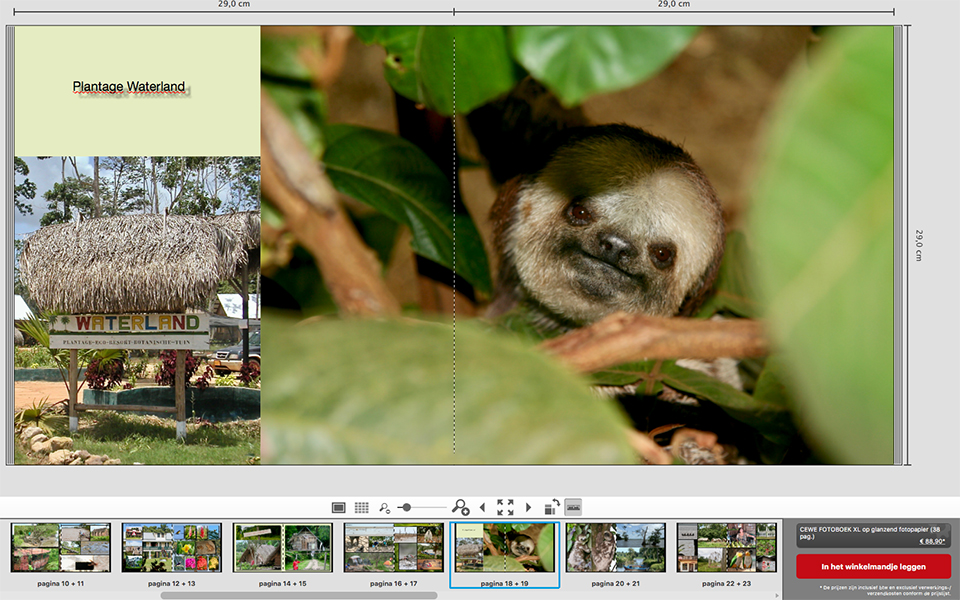Select thumbnail for pagina 20 + 21

pyautogui.click(x=615, y=547)
